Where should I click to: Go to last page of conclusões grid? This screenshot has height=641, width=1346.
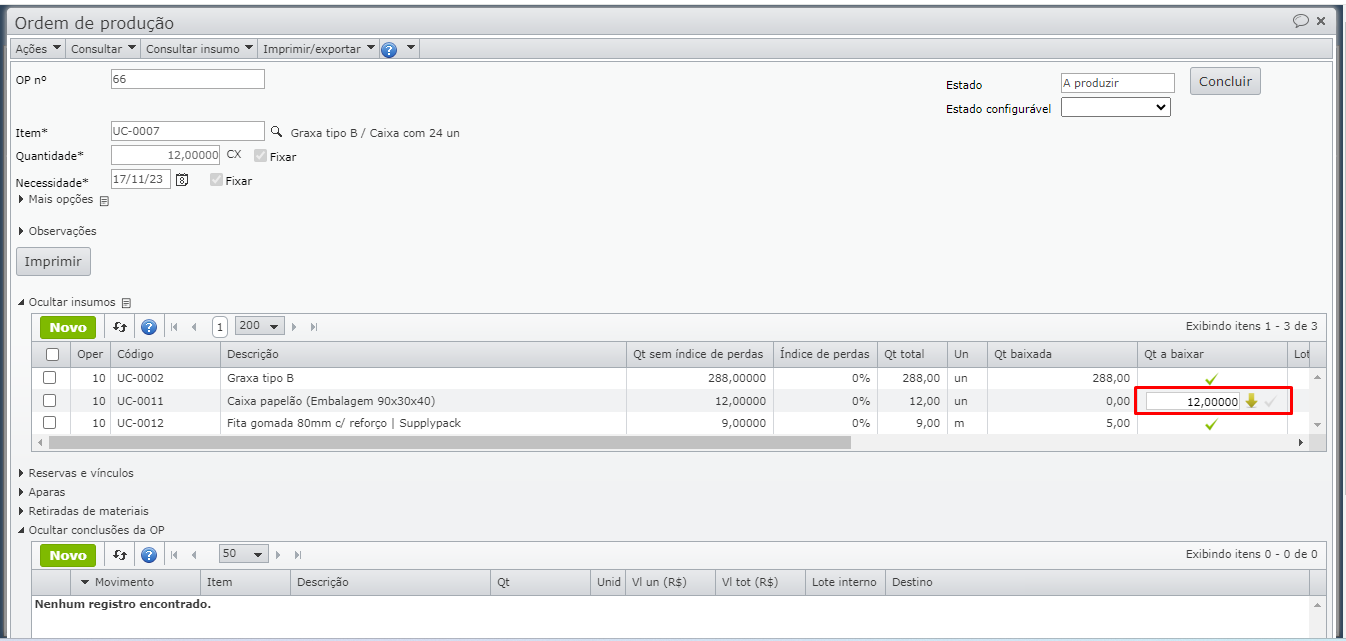298,555
